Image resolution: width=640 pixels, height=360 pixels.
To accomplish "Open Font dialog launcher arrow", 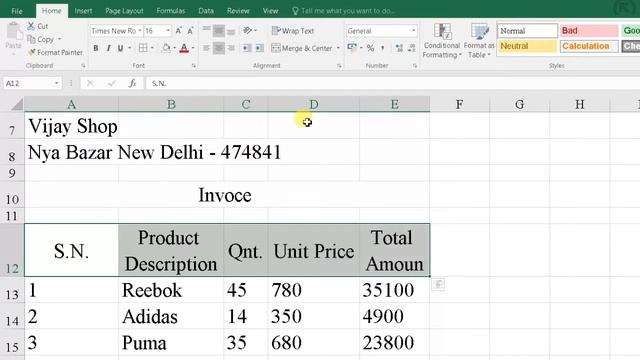I will (x=194, y=66).
